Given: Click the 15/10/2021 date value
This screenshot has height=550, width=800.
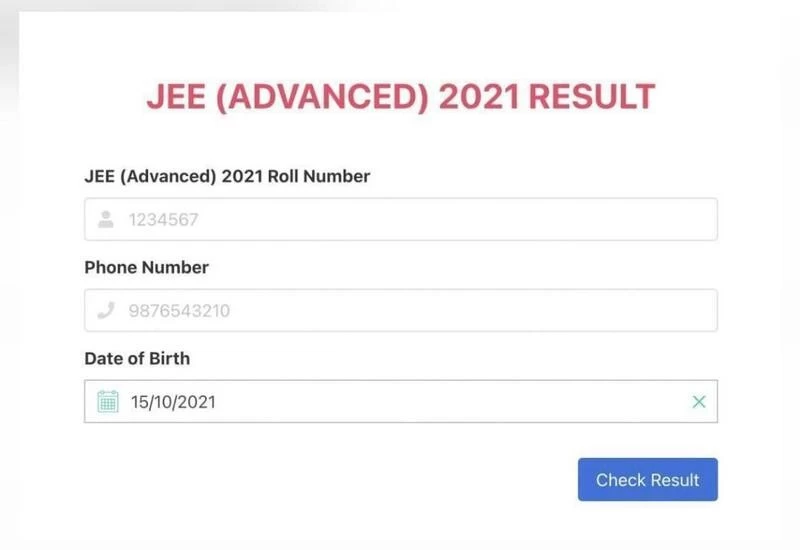Looking at the screenshot, I should (173, 402).
